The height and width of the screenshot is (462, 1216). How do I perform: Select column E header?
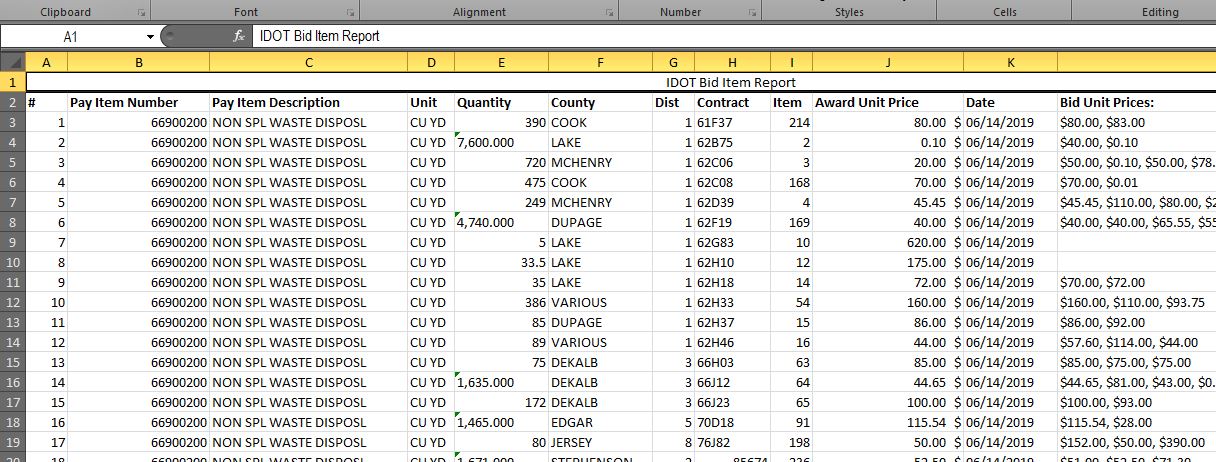coord(501,62)
